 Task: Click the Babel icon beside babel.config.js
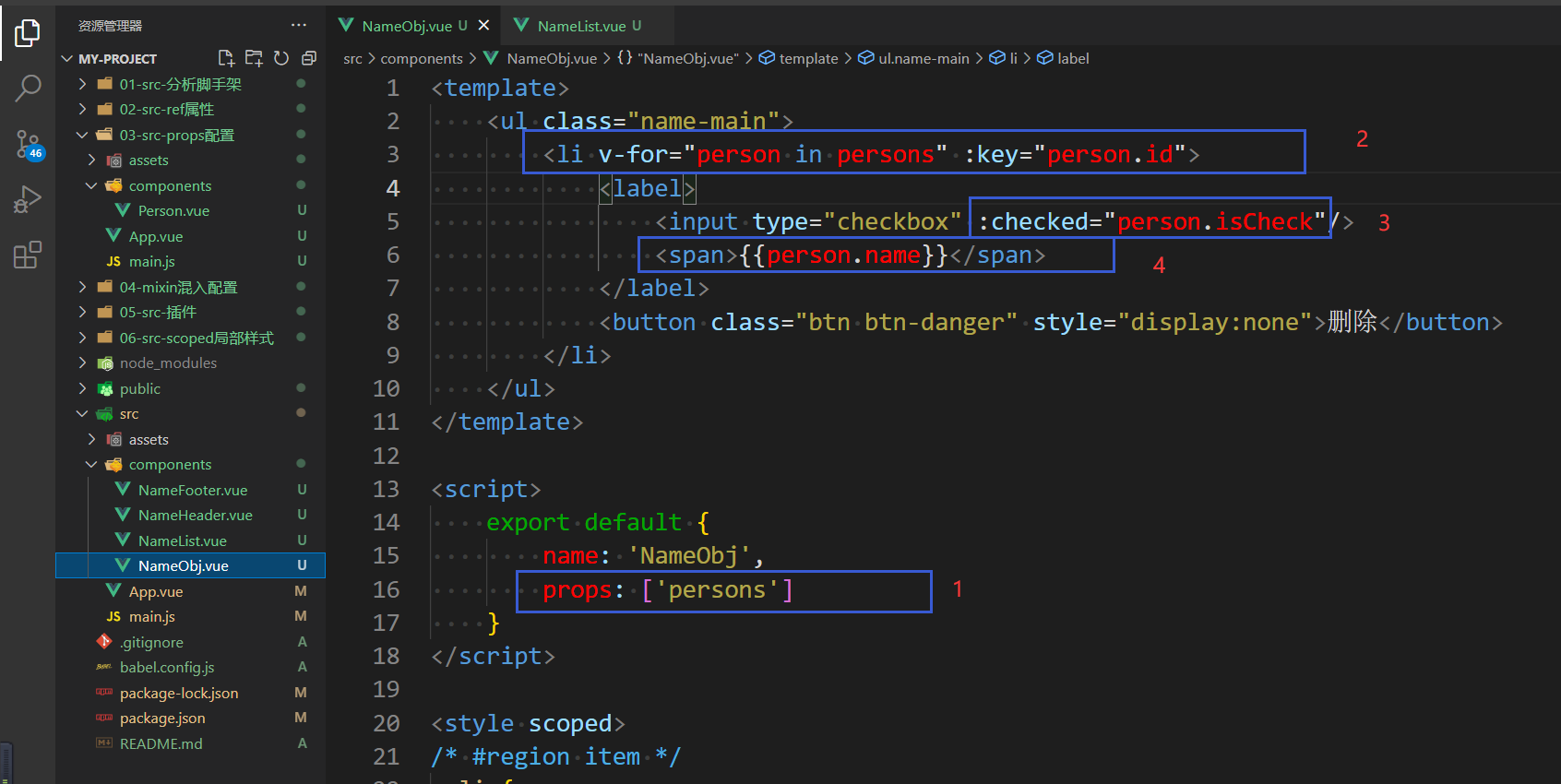pos(104,667)
